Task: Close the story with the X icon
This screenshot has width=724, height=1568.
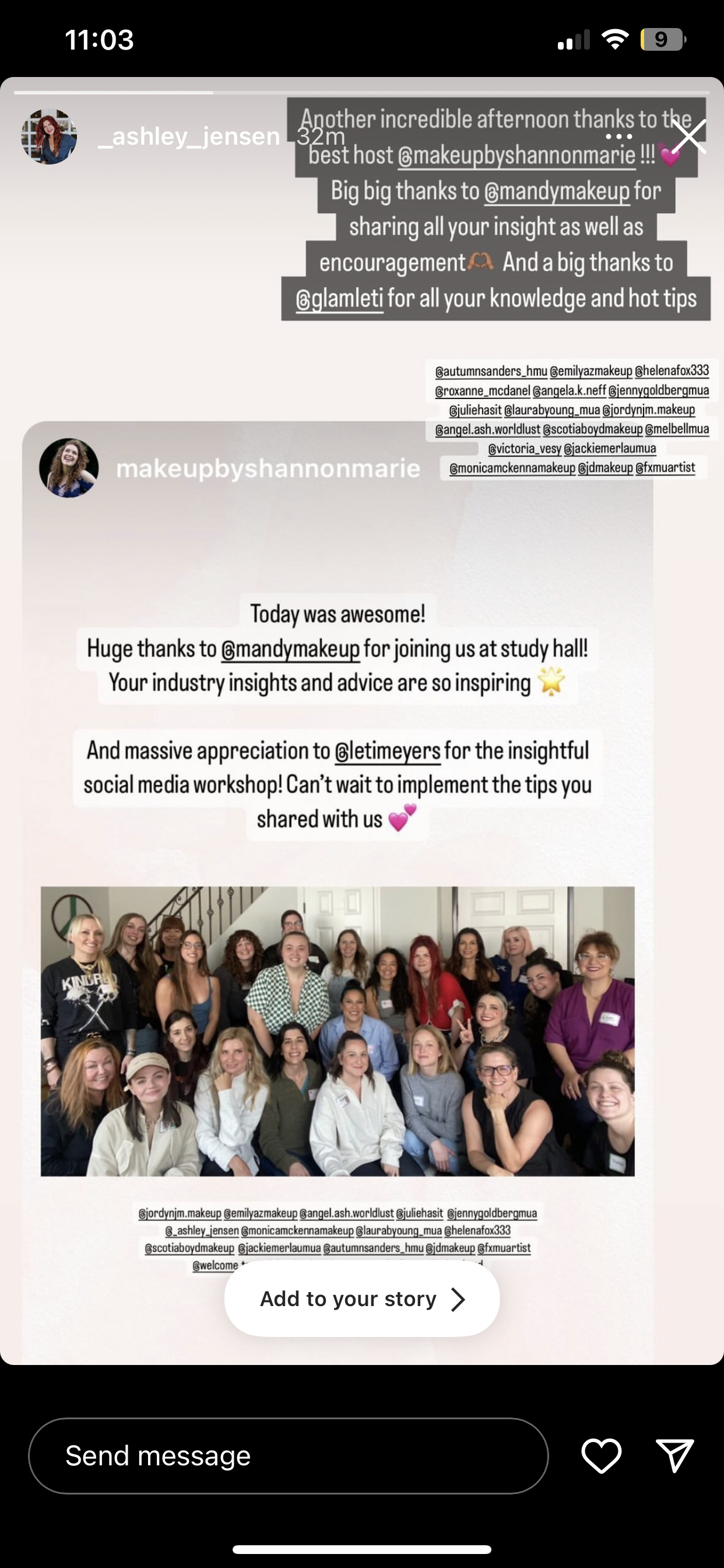Action: coord(688,136)
